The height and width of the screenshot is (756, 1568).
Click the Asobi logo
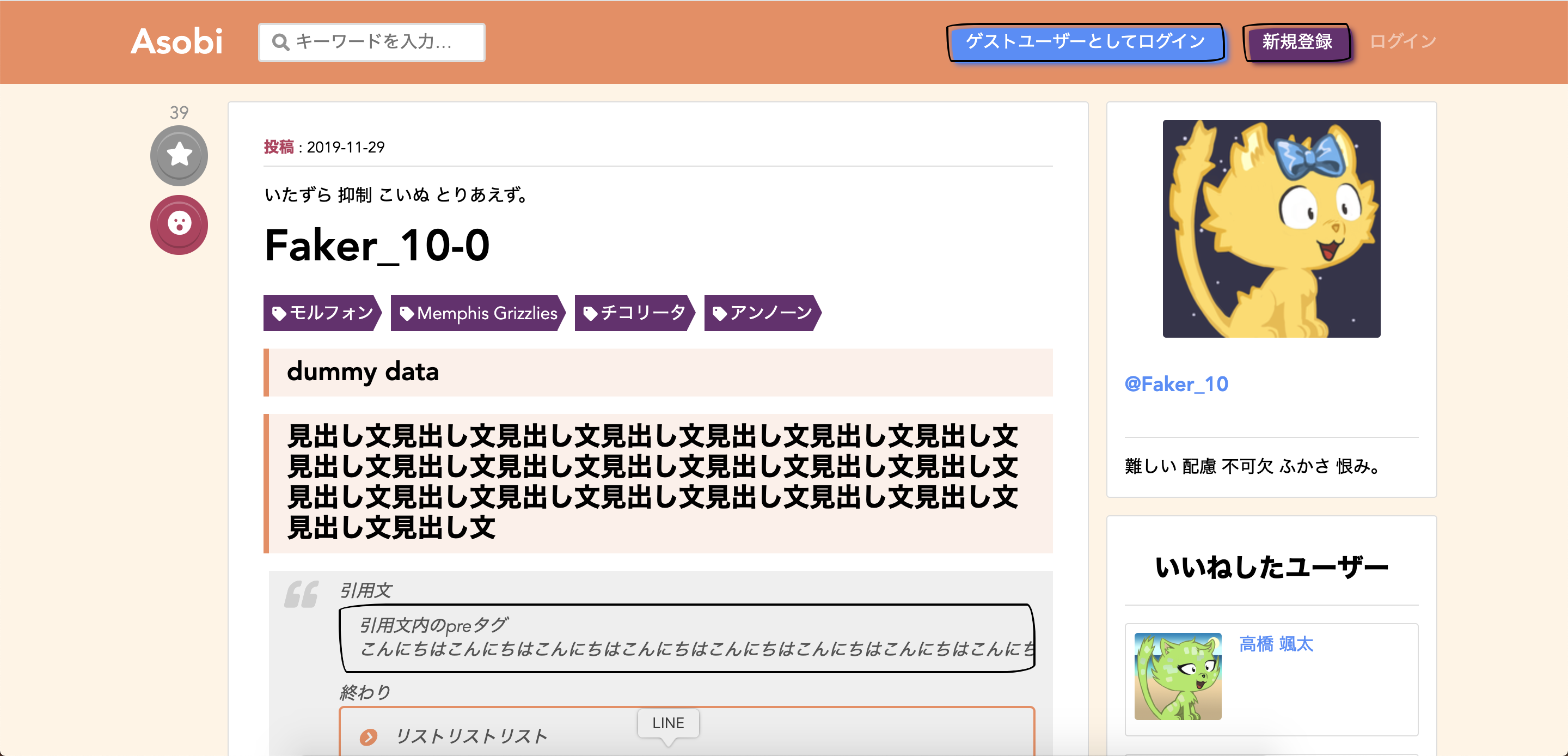(x=177, y=41)
